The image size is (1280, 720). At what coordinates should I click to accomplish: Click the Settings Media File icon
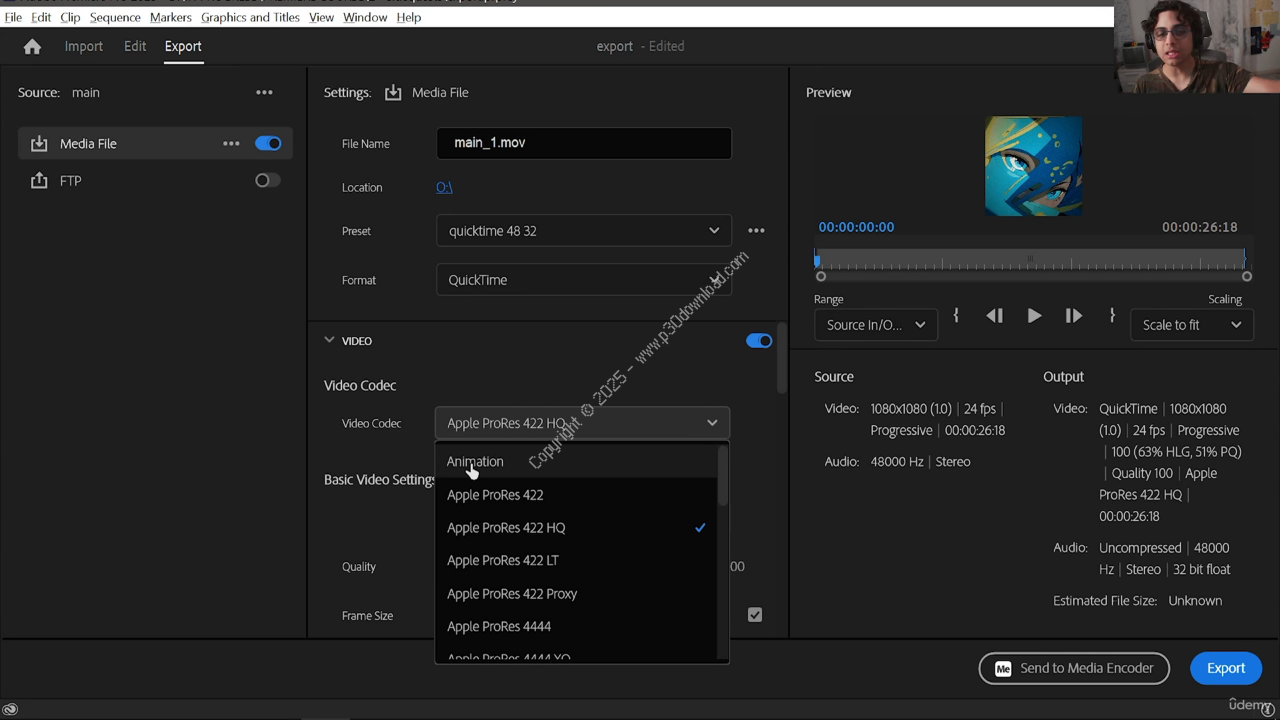(393, 92)
